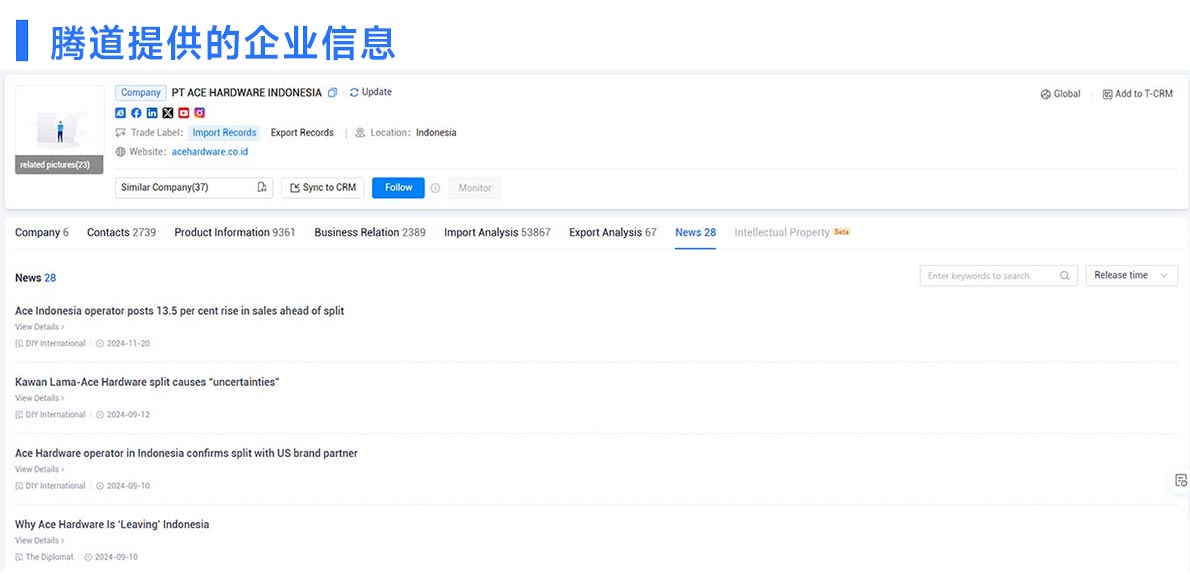
Task: Open the 13.5 per cent rise news headline
Action: [x=179, y=310]
